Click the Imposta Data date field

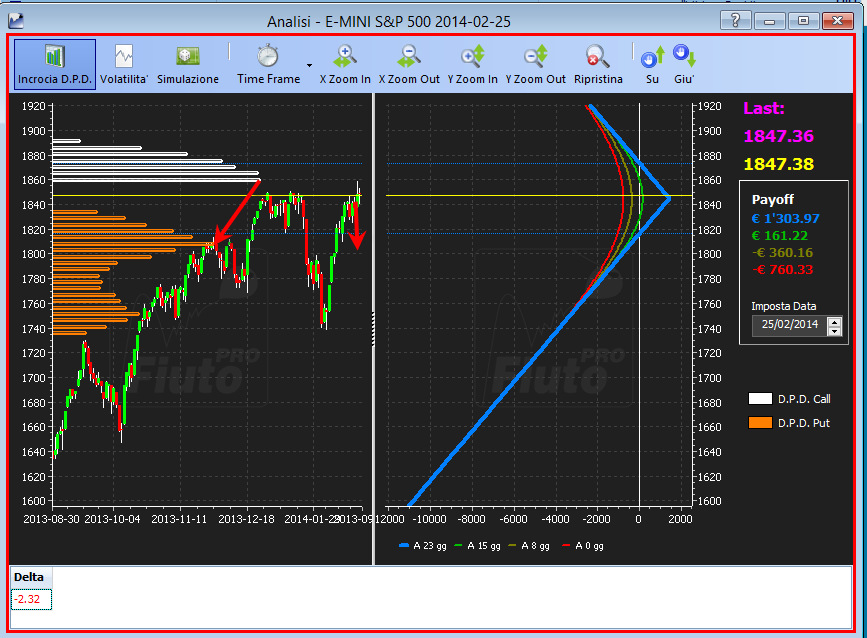[790, 325]
